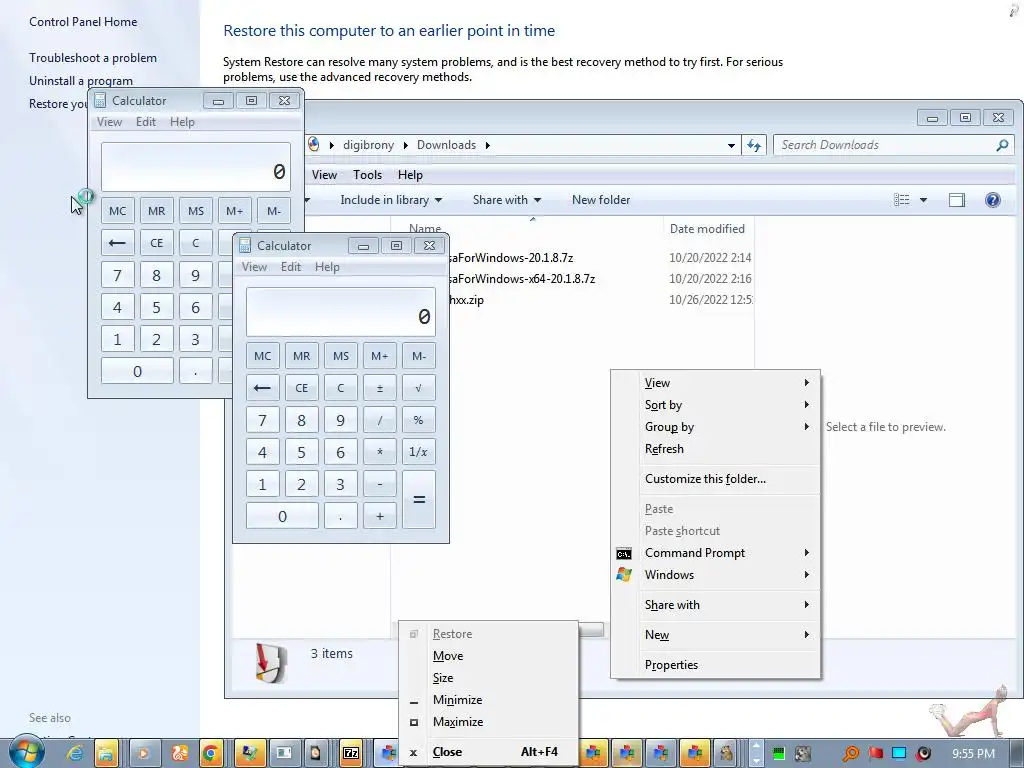
Task: Open Internet Explorer from the taskbar
Action: [x=75, y=753]
